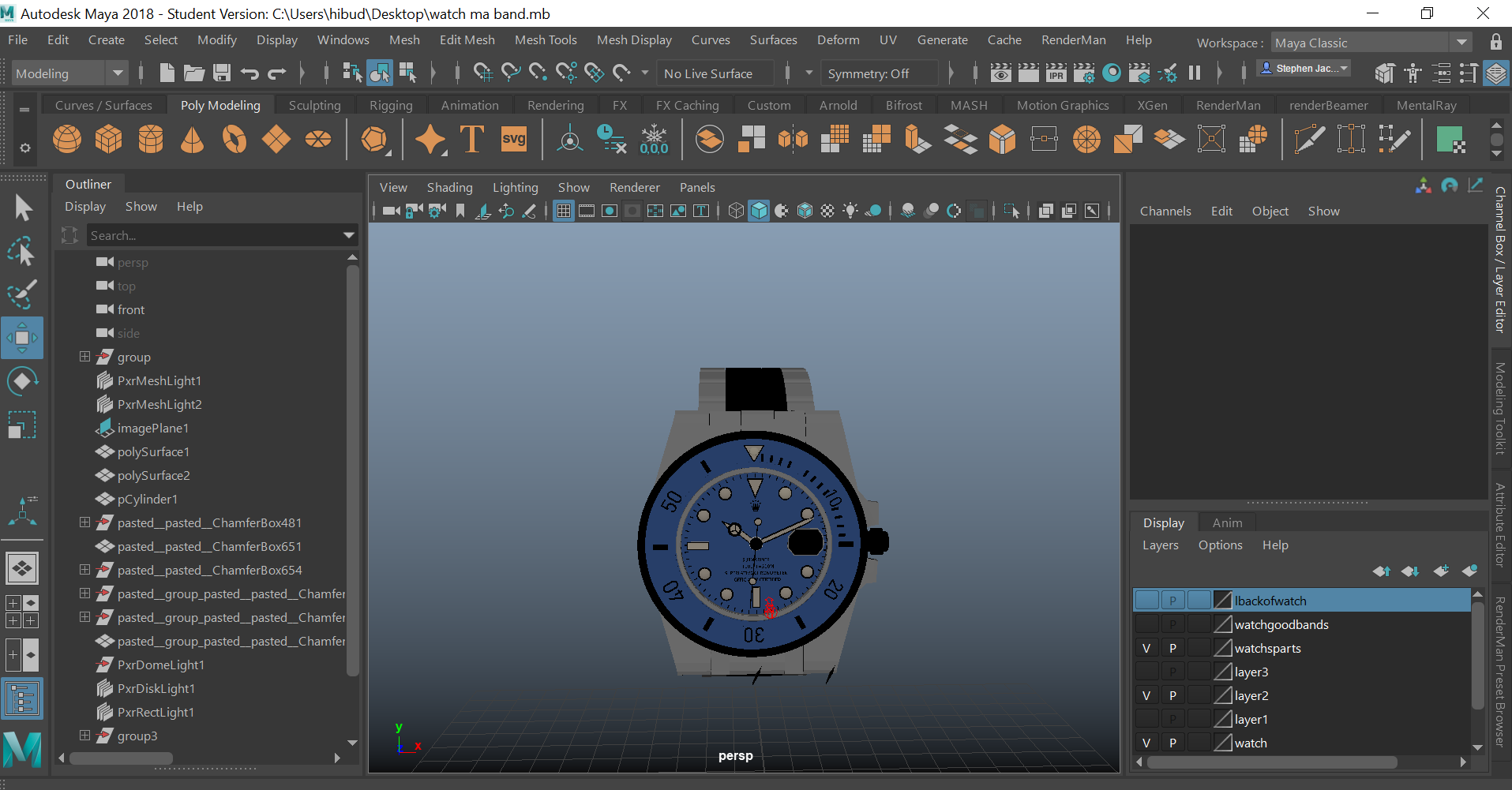Pick the Paint selection tool
Image resolution: width=1512 pixels, height=790 pixels.
click(22, 294)
